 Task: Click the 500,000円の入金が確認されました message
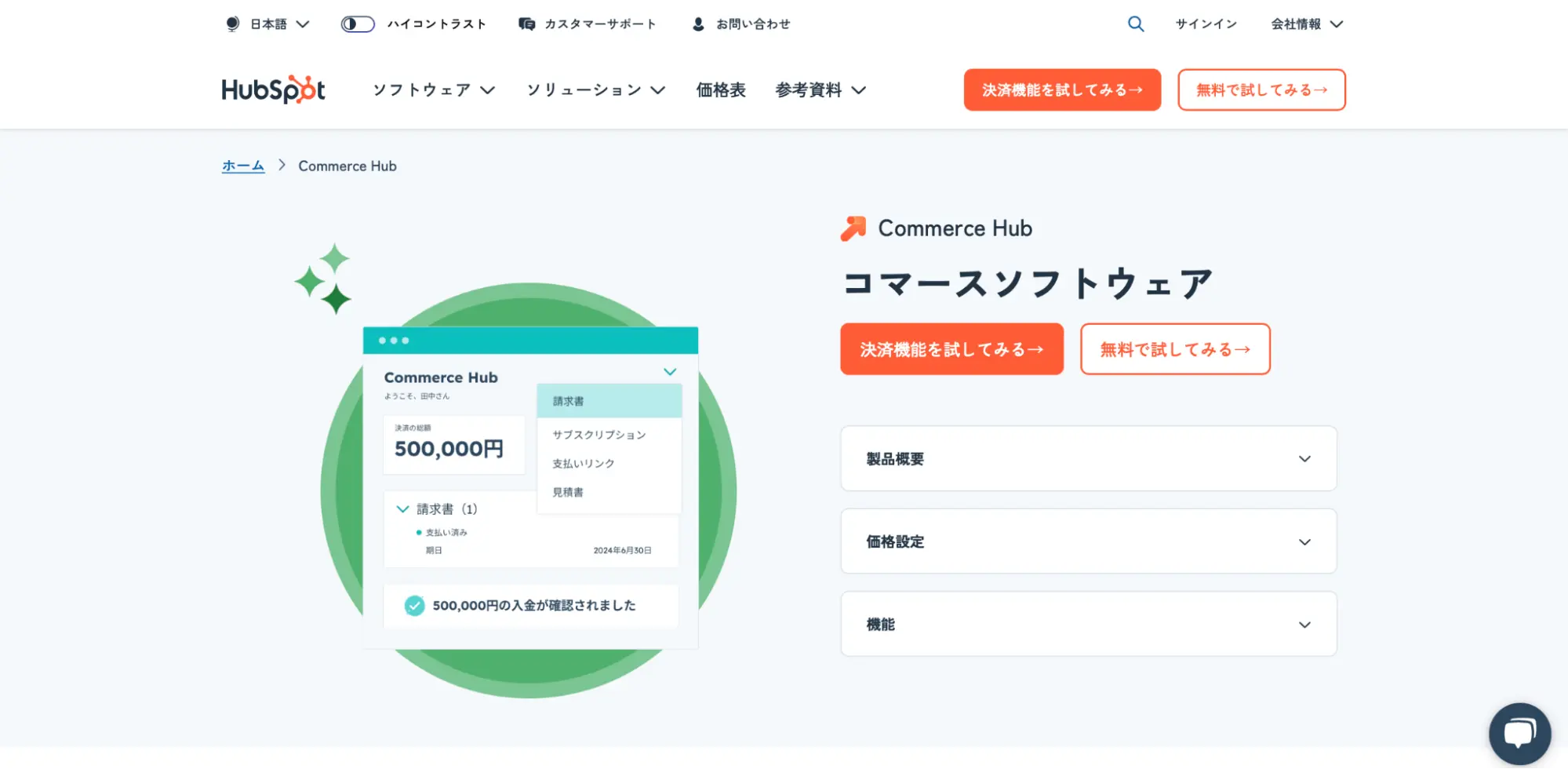(534, 605)
